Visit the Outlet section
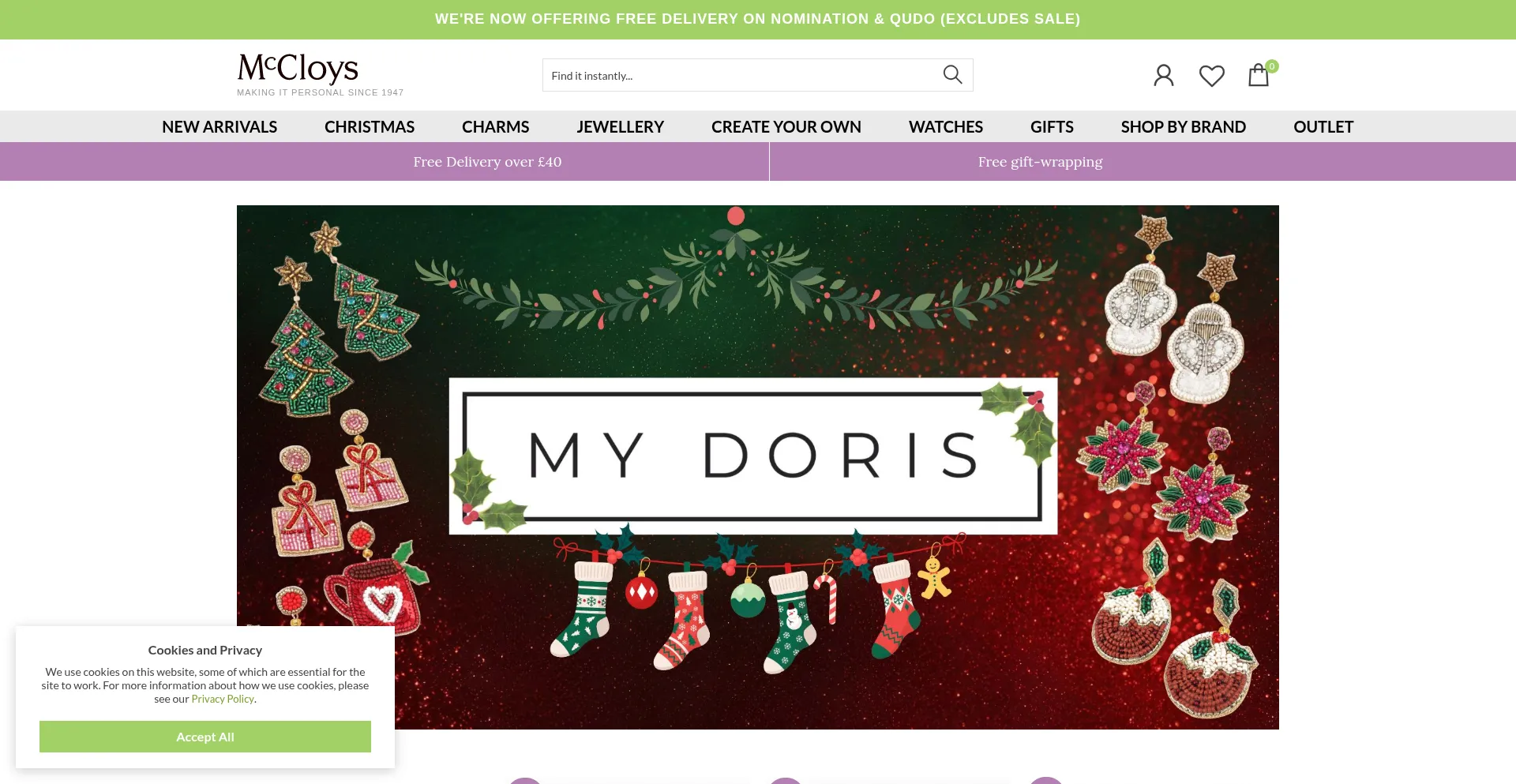1516x784 pixels. (1323, 126)
